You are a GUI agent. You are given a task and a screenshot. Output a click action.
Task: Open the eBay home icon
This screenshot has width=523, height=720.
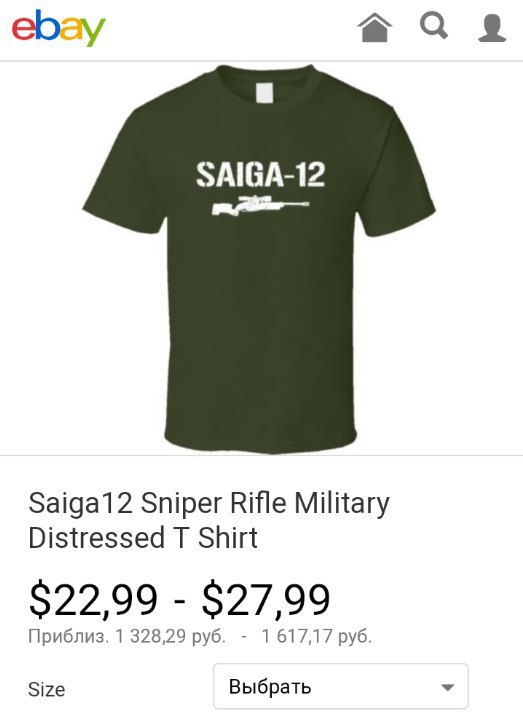375,28
